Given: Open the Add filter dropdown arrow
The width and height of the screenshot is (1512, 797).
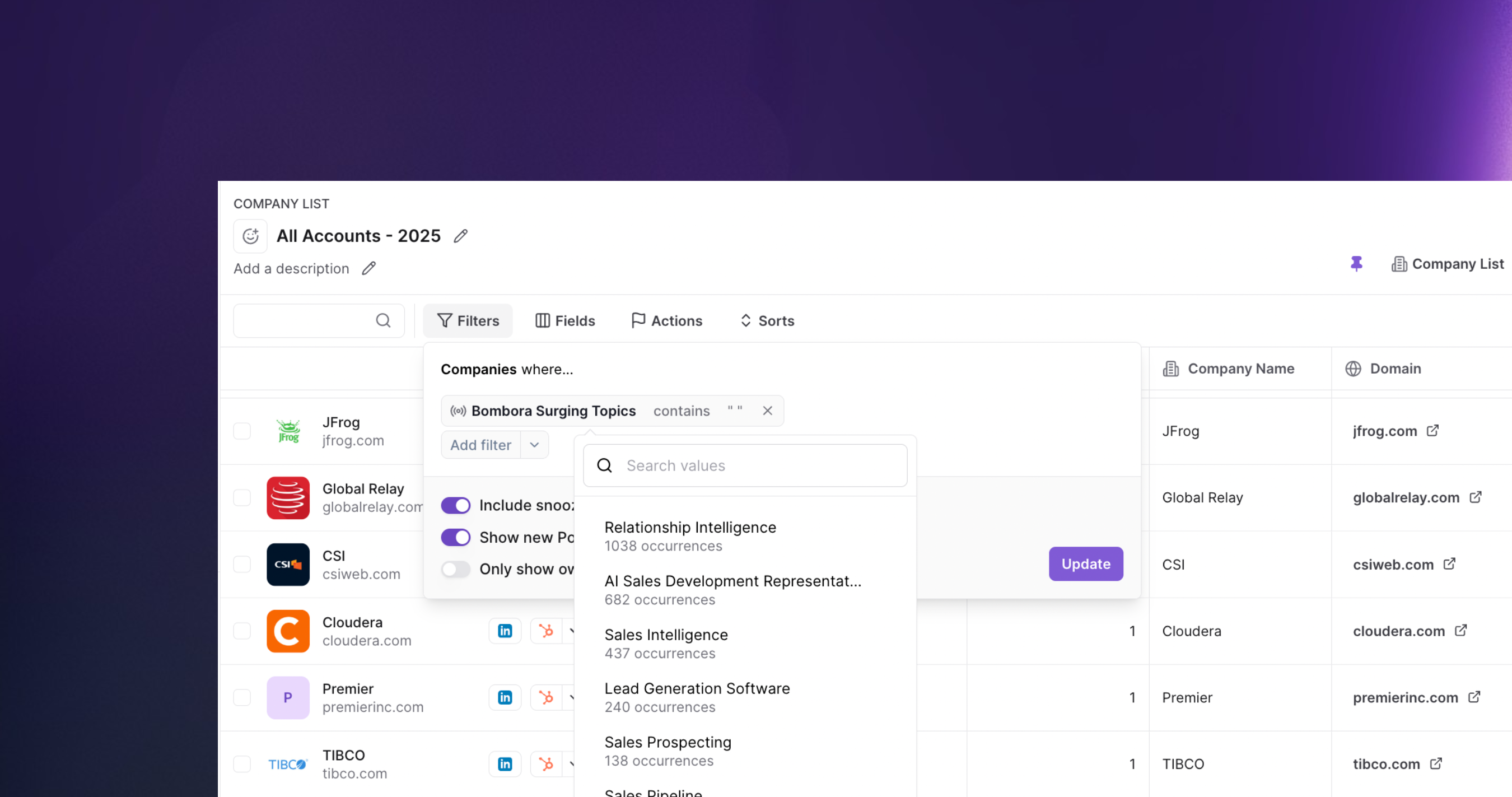Looking at the screenshot, I should pos(534,445).
